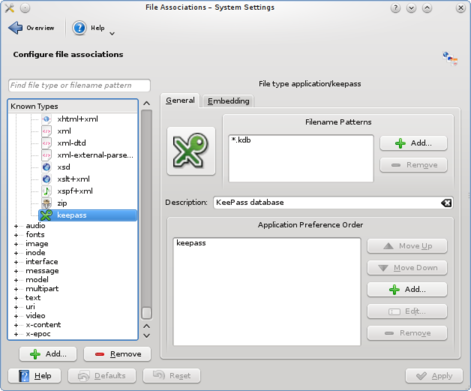Click the large KeePass file type icon

[191, 151]
